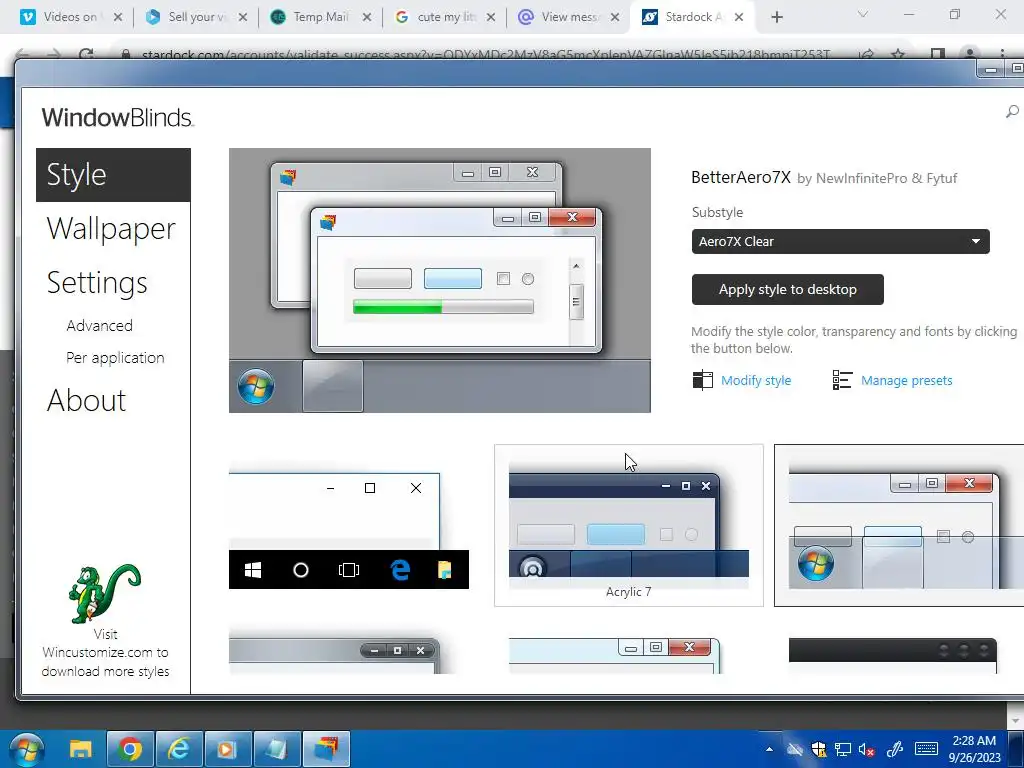Open the notepad-like app taskbar icon

[277, 749]
